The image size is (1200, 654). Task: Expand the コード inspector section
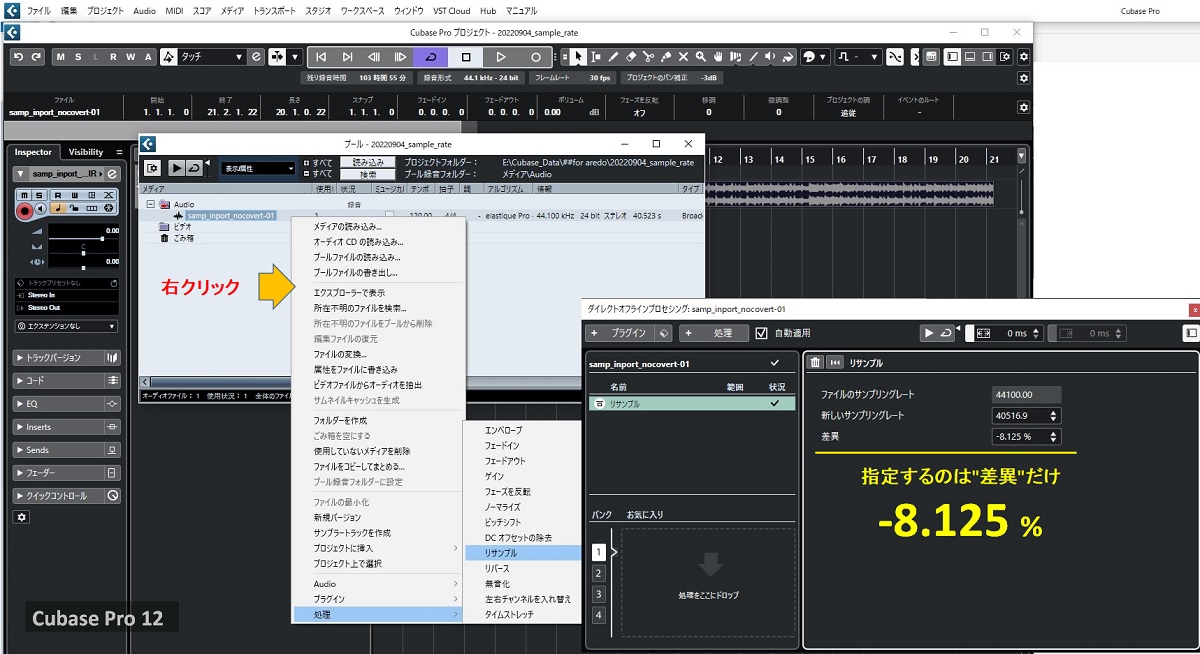(67, 381)
